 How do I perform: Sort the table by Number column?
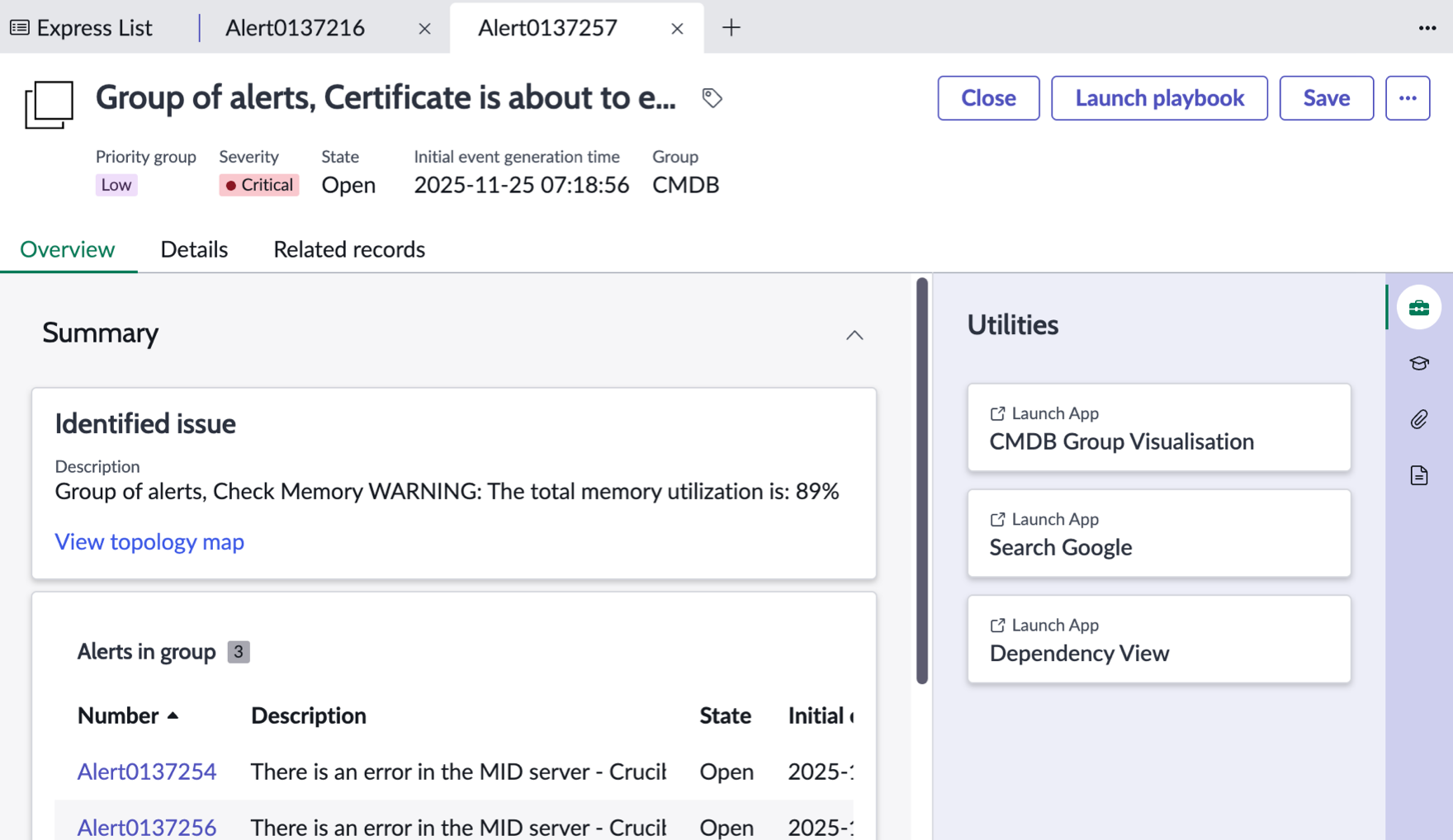point(128,715)
